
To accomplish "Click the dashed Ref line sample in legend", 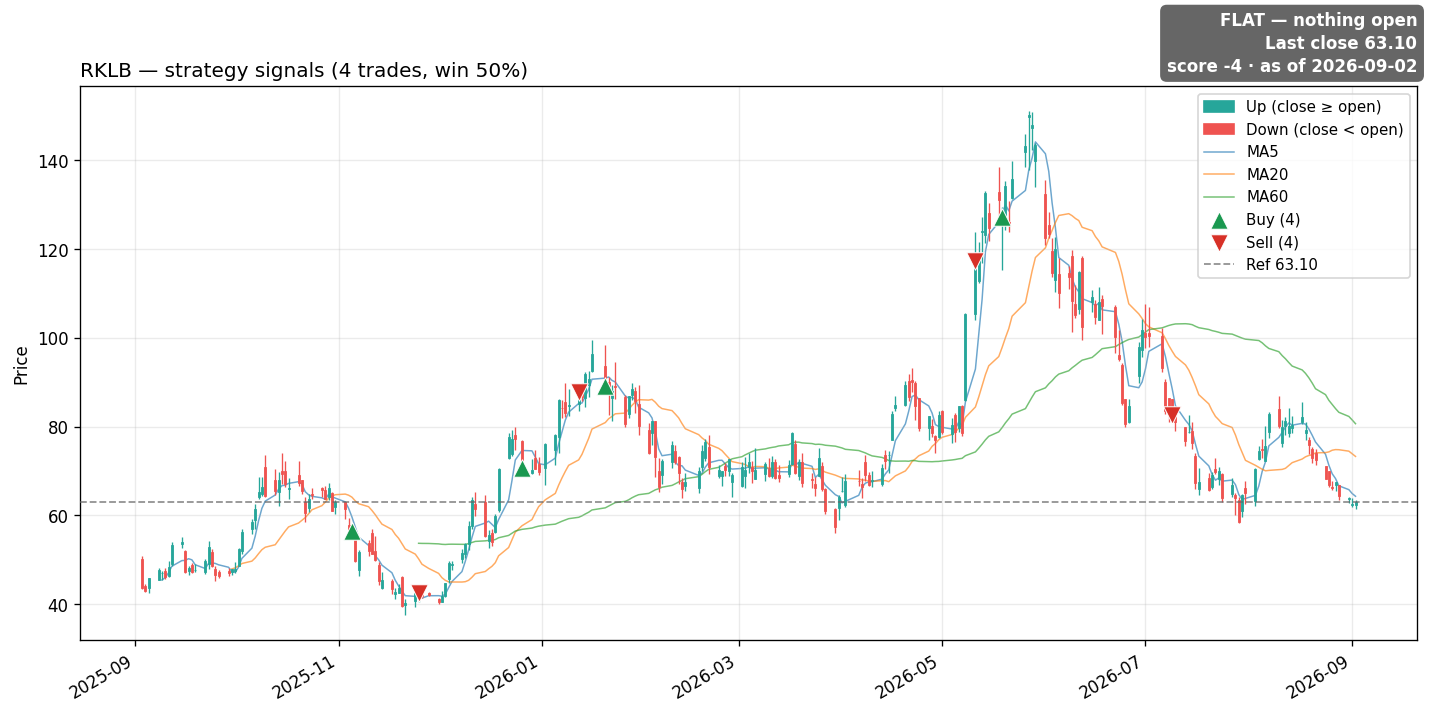I will pyautogui.click(x=1219, y=265).
